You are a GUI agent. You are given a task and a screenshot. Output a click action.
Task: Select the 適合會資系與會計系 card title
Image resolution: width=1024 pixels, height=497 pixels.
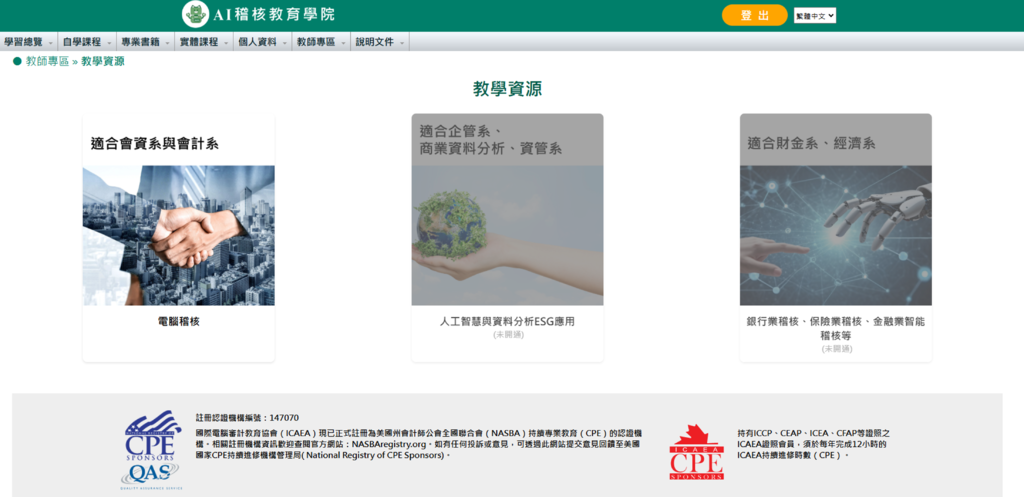pos(155,144)
